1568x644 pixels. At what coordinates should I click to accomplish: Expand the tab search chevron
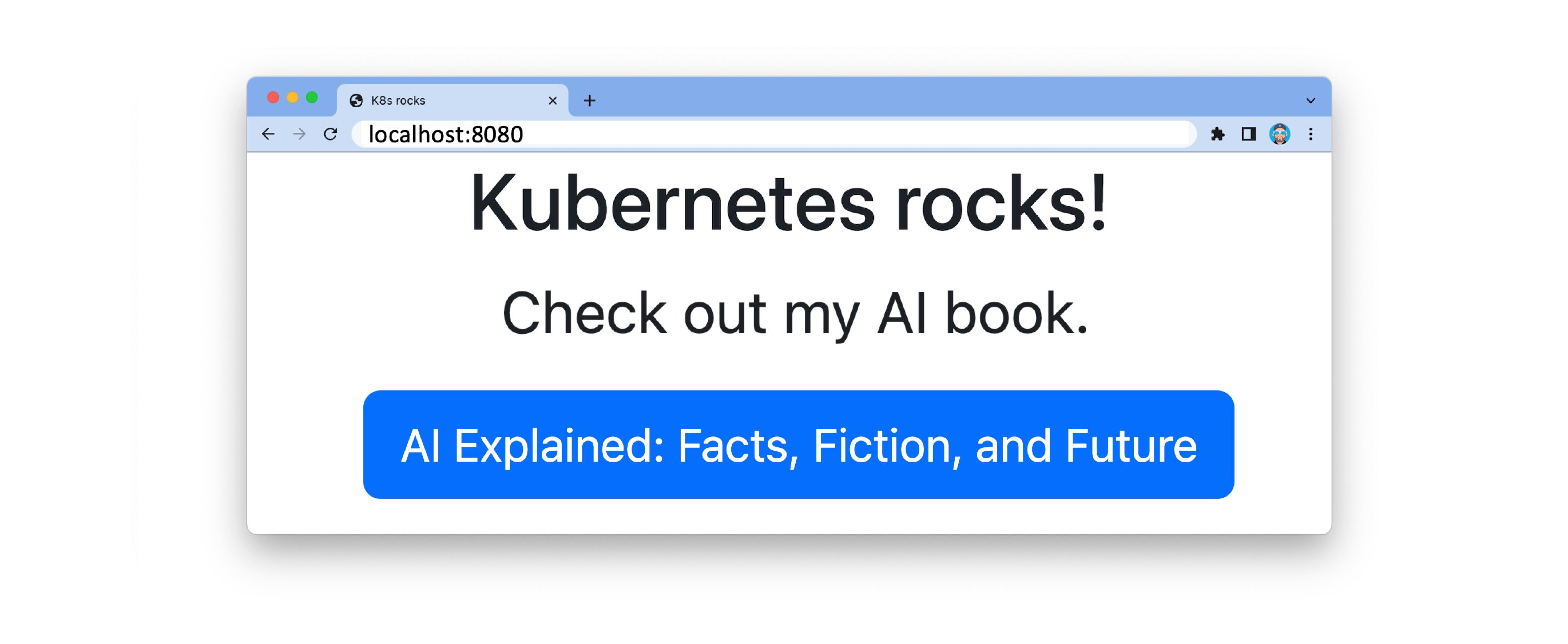[1310, 101]
